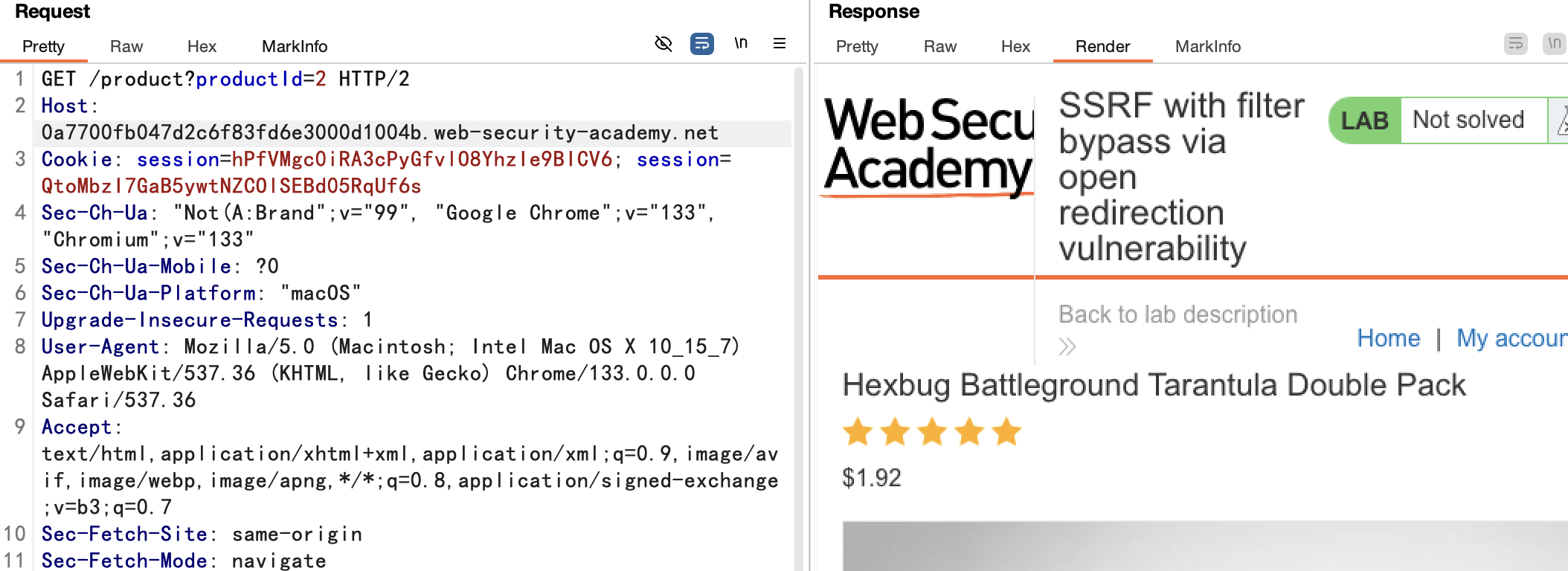Screen dimensions: 1568x571
Task: Click the Home link in rendered page
Action: 1388,338
